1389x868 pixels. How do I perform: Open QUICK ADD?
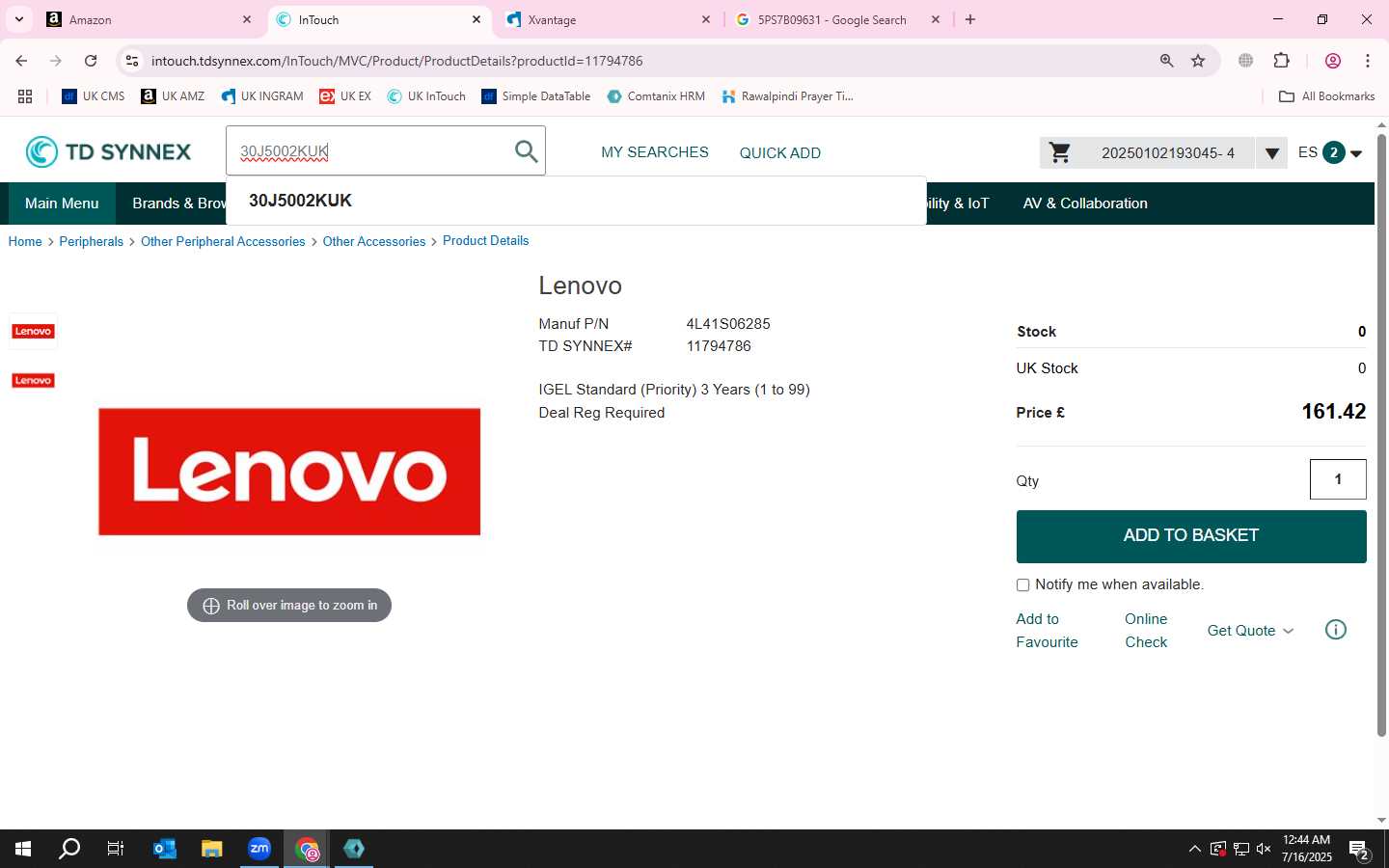click(x=779, y=152)
